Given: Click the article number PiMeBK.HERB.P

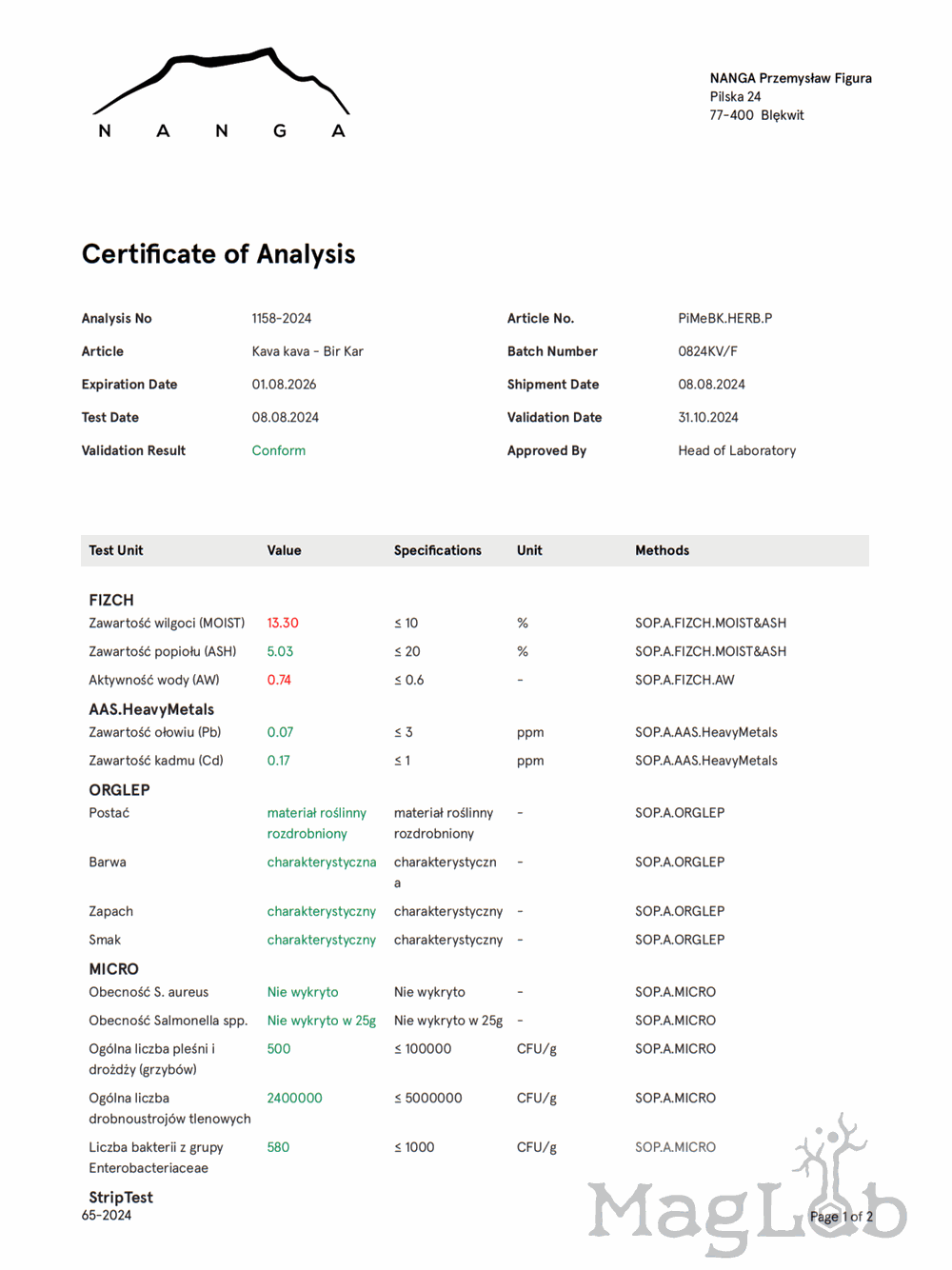Looking at the screenshot, I should [x=724, y=318].
